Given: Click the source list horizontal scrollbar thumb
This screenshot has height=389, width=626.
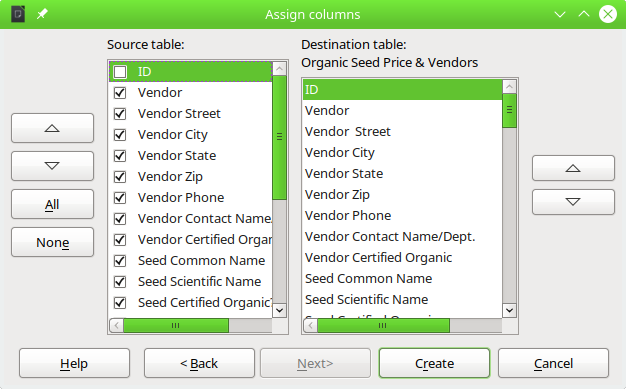Looking at the screenshot, I should 176,325.
